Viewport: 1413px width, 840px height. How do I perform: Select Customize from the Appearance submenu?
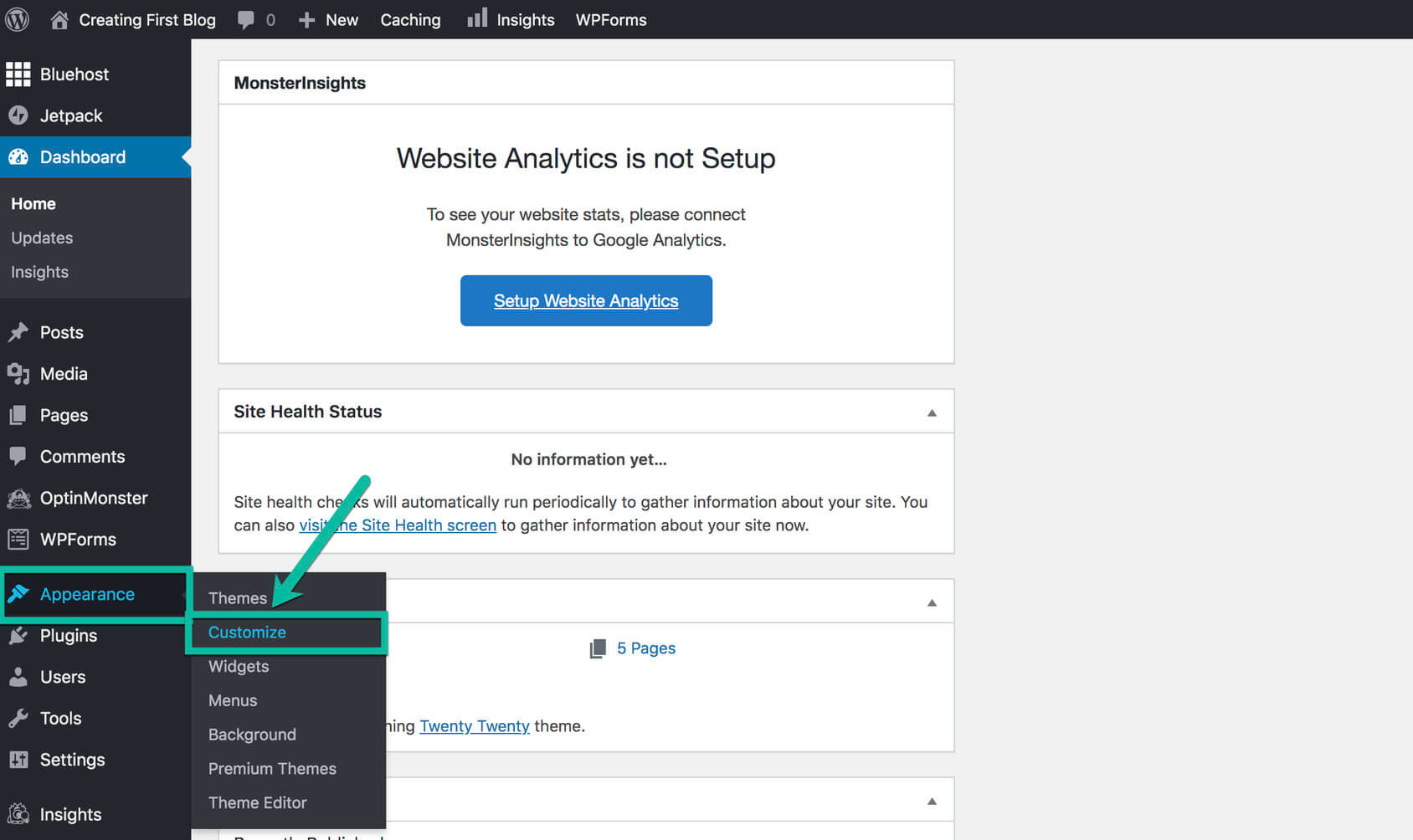247,633
